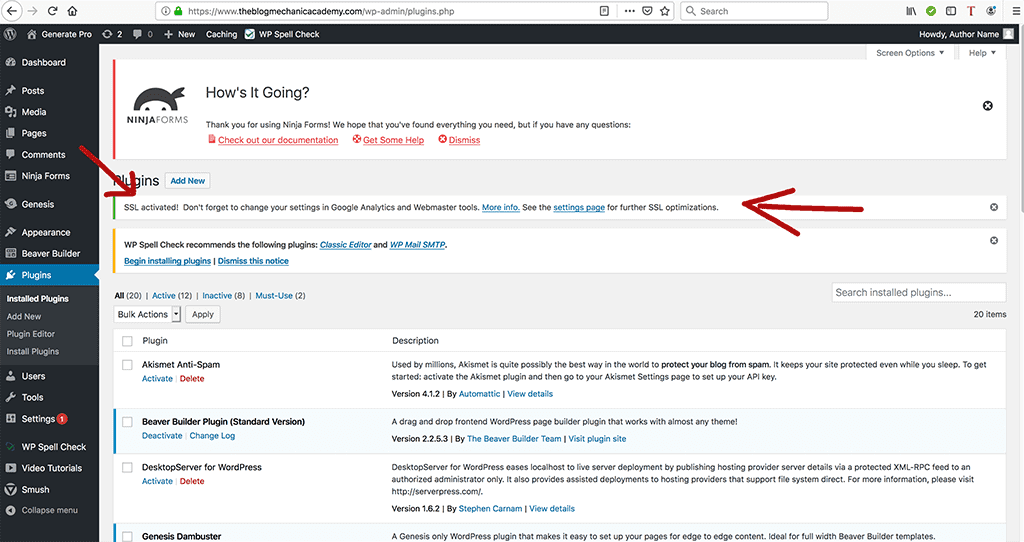1024x542 pixels.
Task: Bookmark this page with the star icon
Action: 664,11
